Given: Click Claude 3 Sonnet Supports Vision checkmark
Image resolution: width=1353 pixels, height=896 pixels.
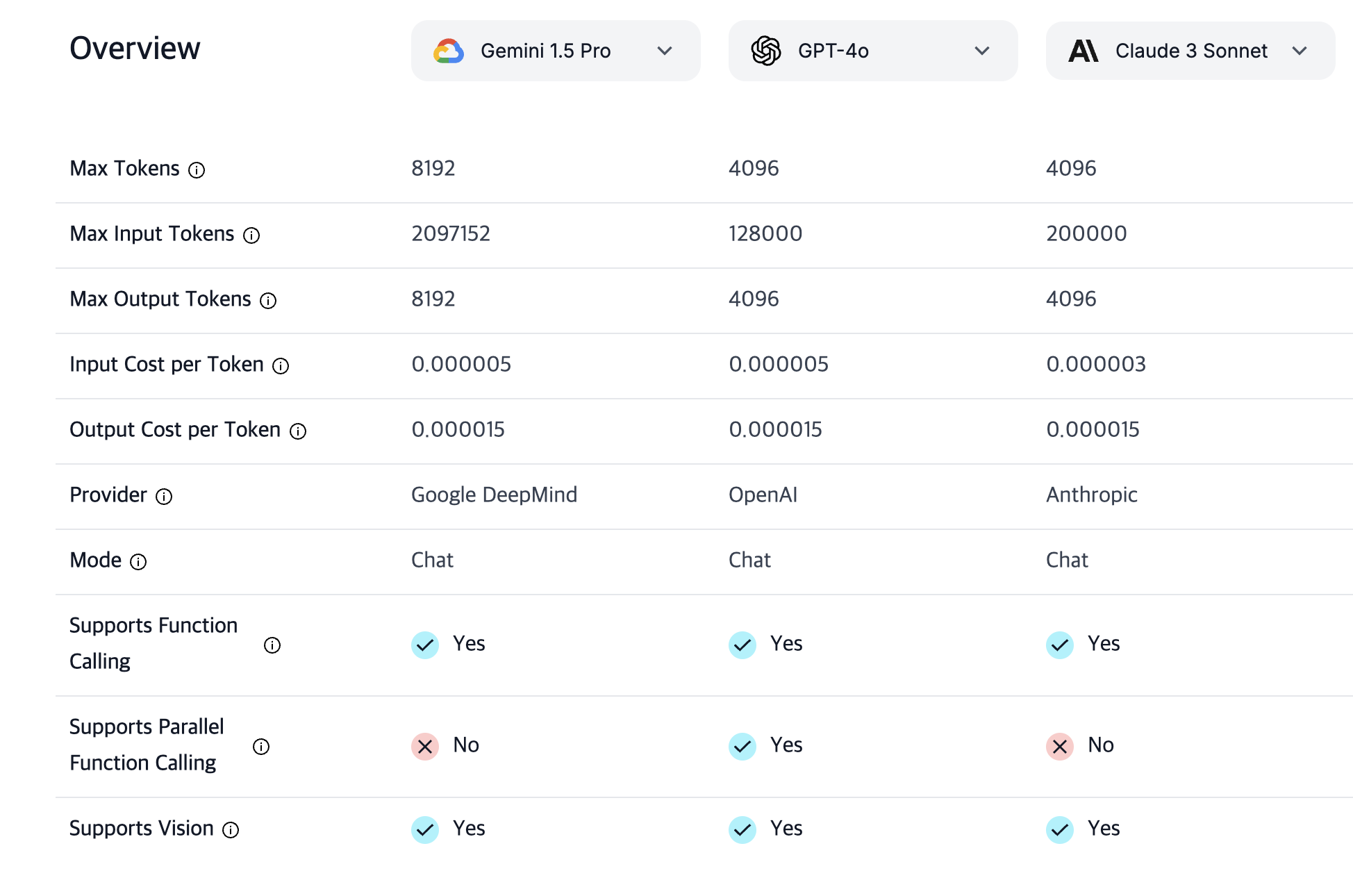Looking at the screenshot, I should pyautogui.click(x=1060, y=830).
